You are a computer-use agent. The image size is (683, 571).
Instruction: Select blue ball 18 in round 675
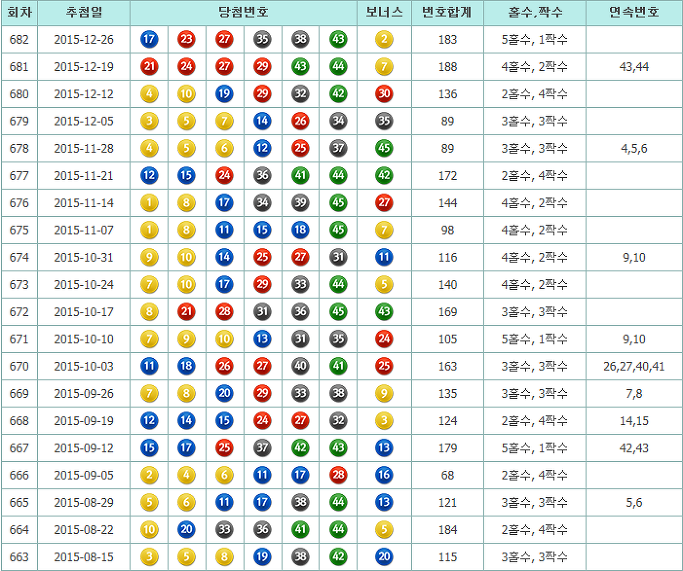[300, 230]
